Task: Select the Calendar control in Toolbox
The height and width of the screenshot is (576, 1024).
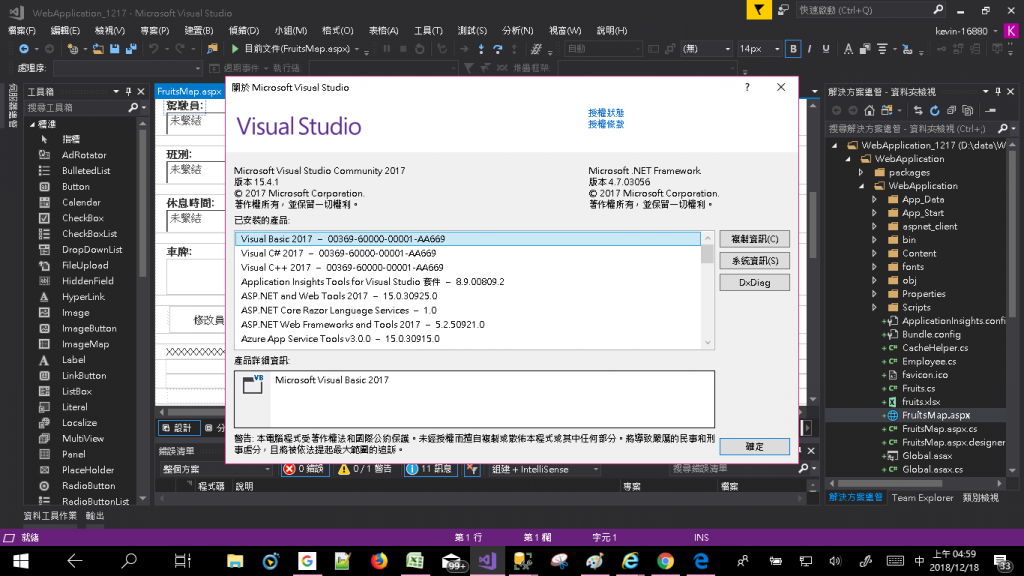Action: click(x=81, y=202)
